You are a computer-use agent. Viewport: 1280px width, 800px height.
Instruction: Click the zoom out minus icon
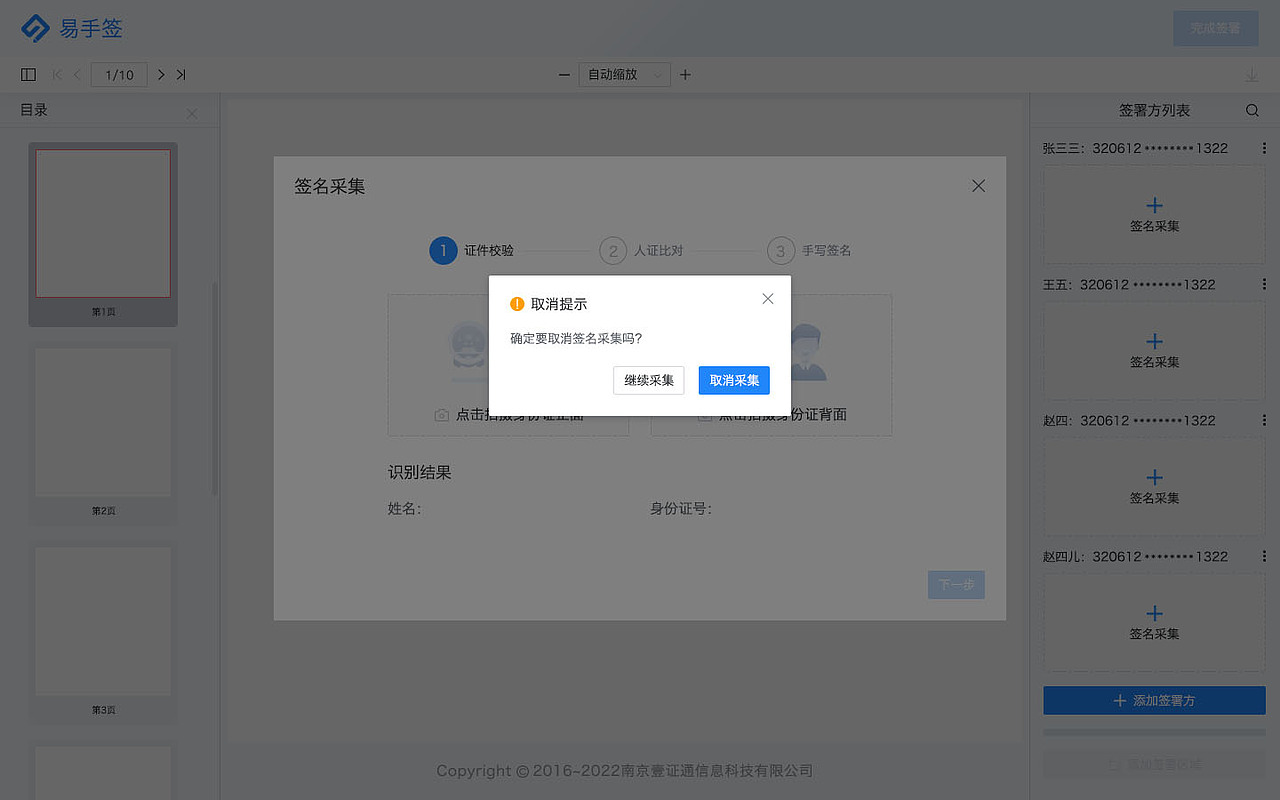click(564, 74)
